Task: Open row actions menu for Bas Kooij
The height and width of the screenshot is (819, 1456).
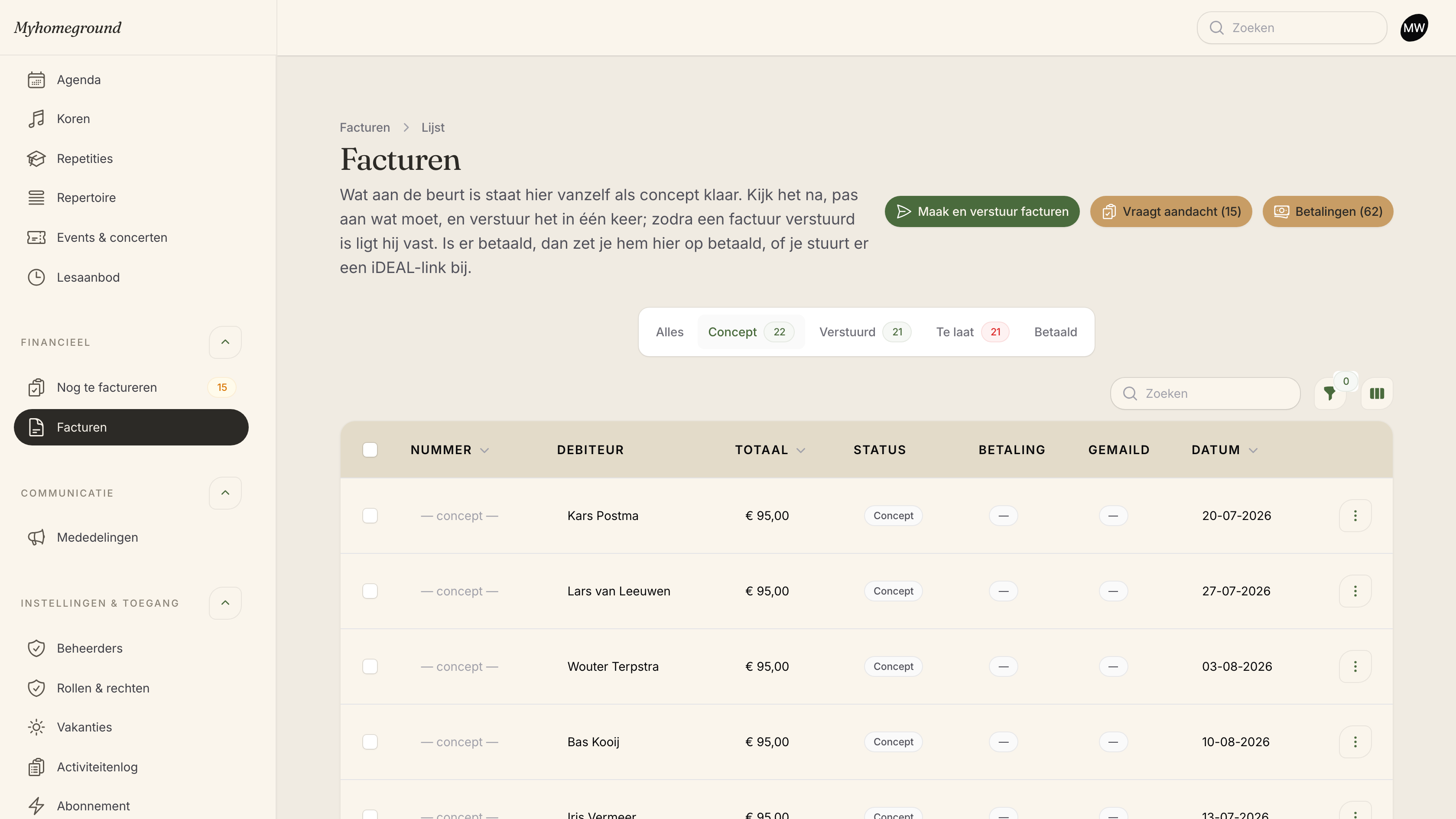Action: (x=1355, y=741)
